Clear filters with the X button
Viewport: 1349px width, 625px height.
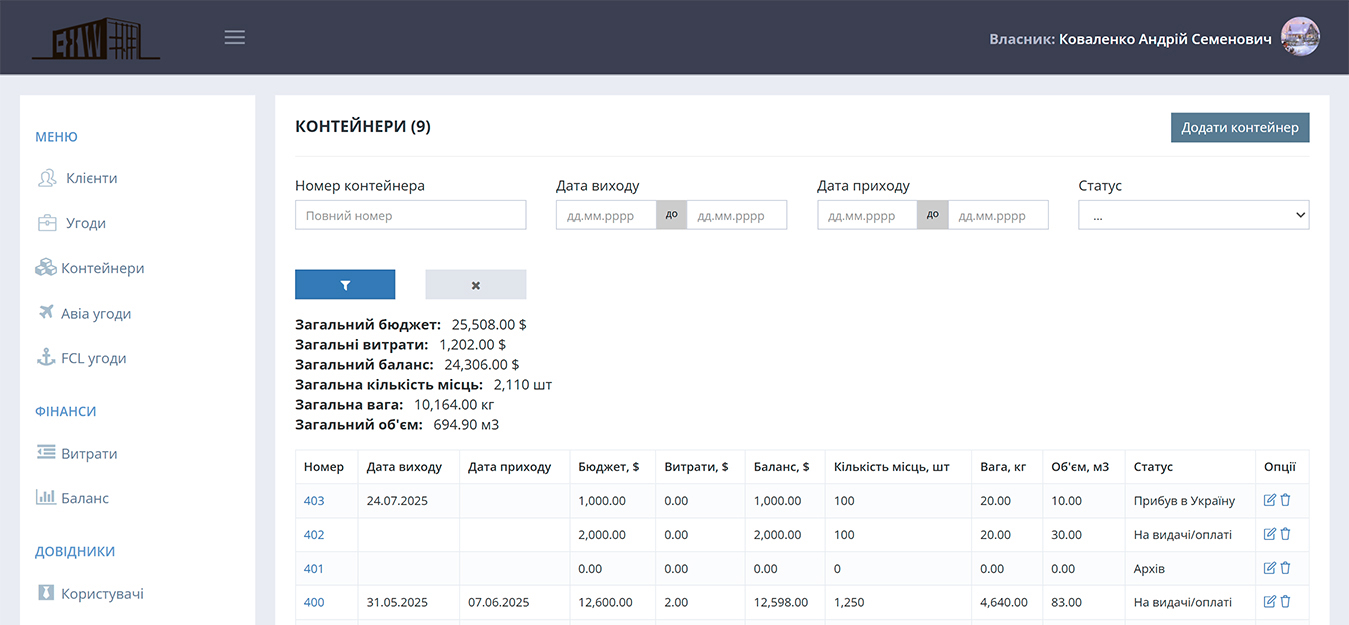475,285
